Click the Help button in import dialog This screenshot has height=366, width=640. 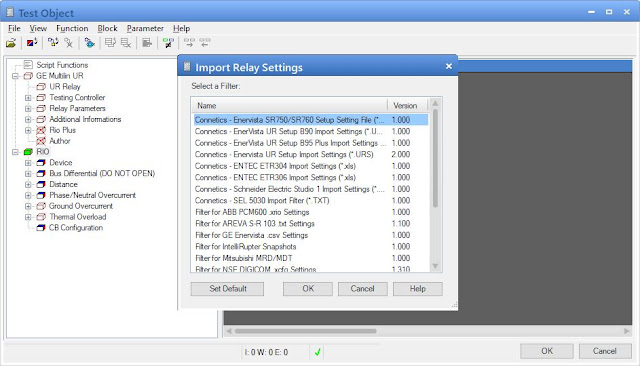(x=418, y=289)
